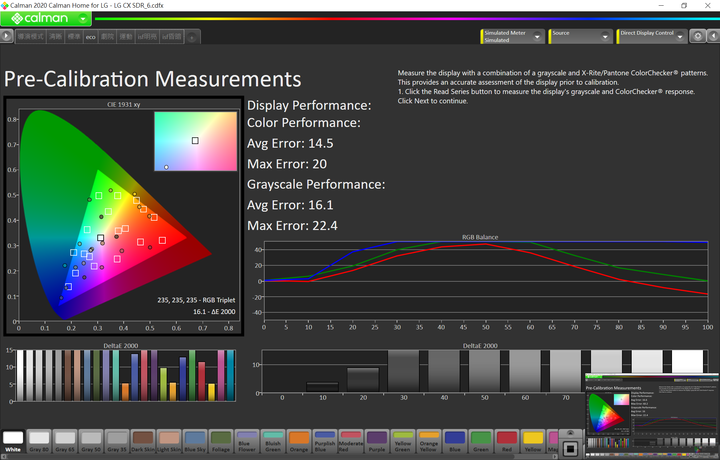
Task: Select the White color swatch
Action: (x=13, y=442)
